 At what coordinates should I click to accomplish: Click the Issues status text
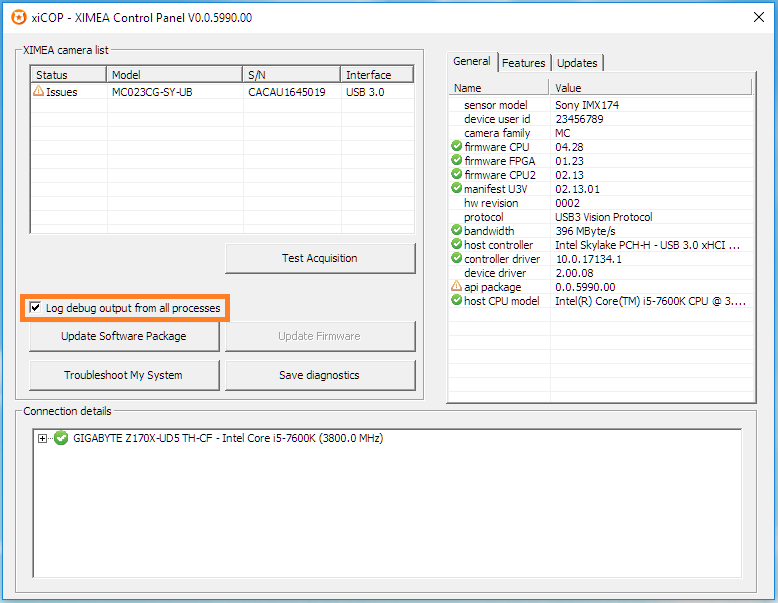click(x=62, y=92)
